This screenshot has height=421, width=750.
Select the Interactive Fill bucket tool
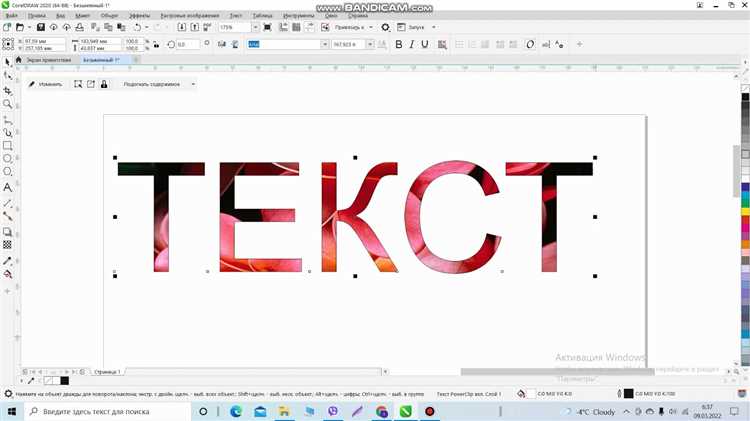coord(7,274)
